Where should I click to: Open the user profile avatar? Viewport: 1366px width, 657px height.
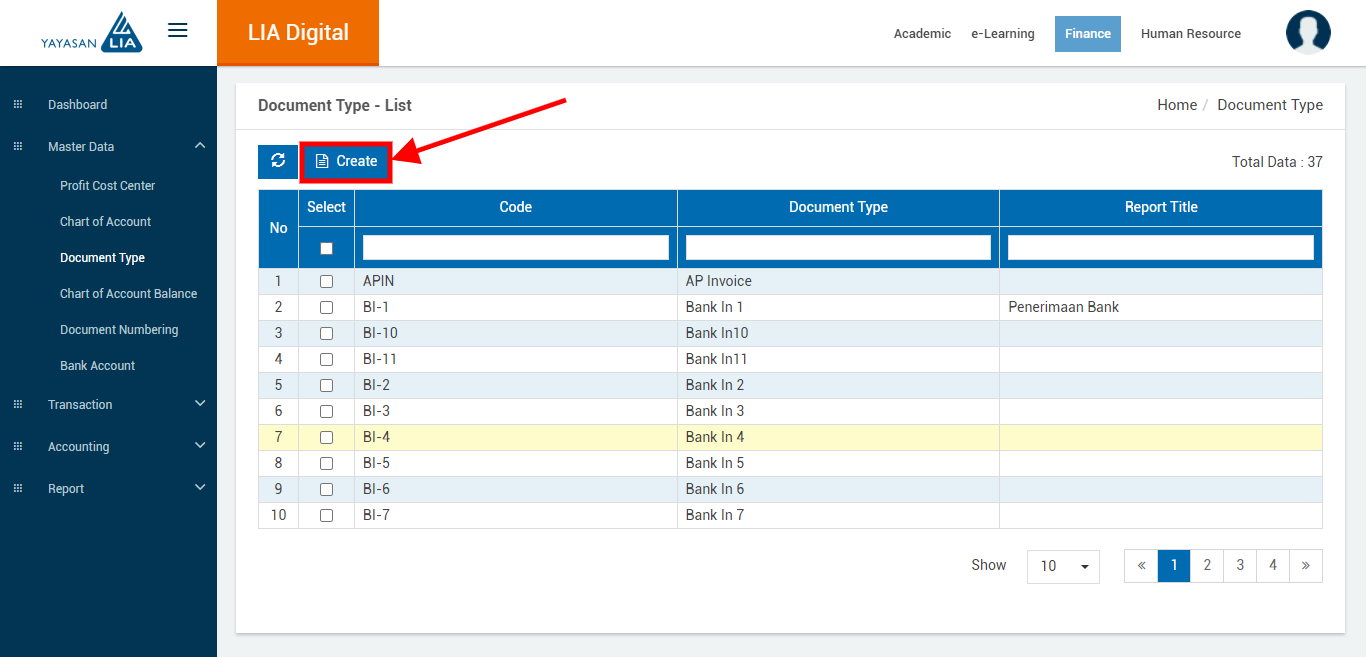(x=1308, y=33)
